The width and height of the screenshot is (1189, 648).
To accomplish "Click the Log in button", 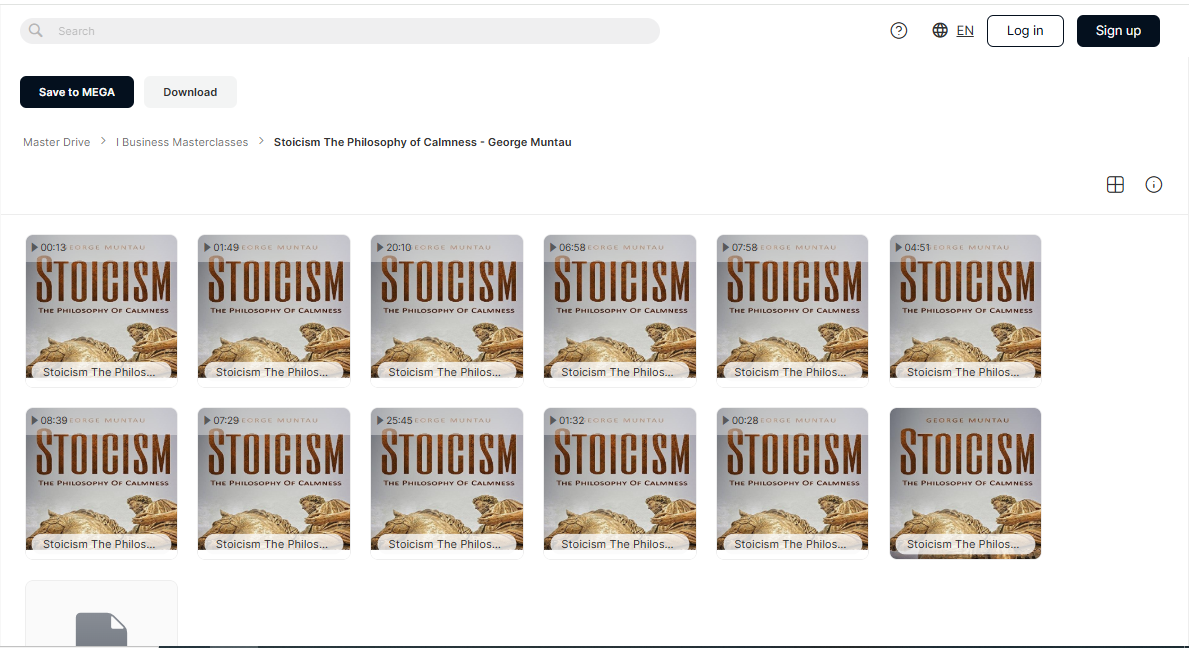I will pyautogui.click(x=1024, y=31).
